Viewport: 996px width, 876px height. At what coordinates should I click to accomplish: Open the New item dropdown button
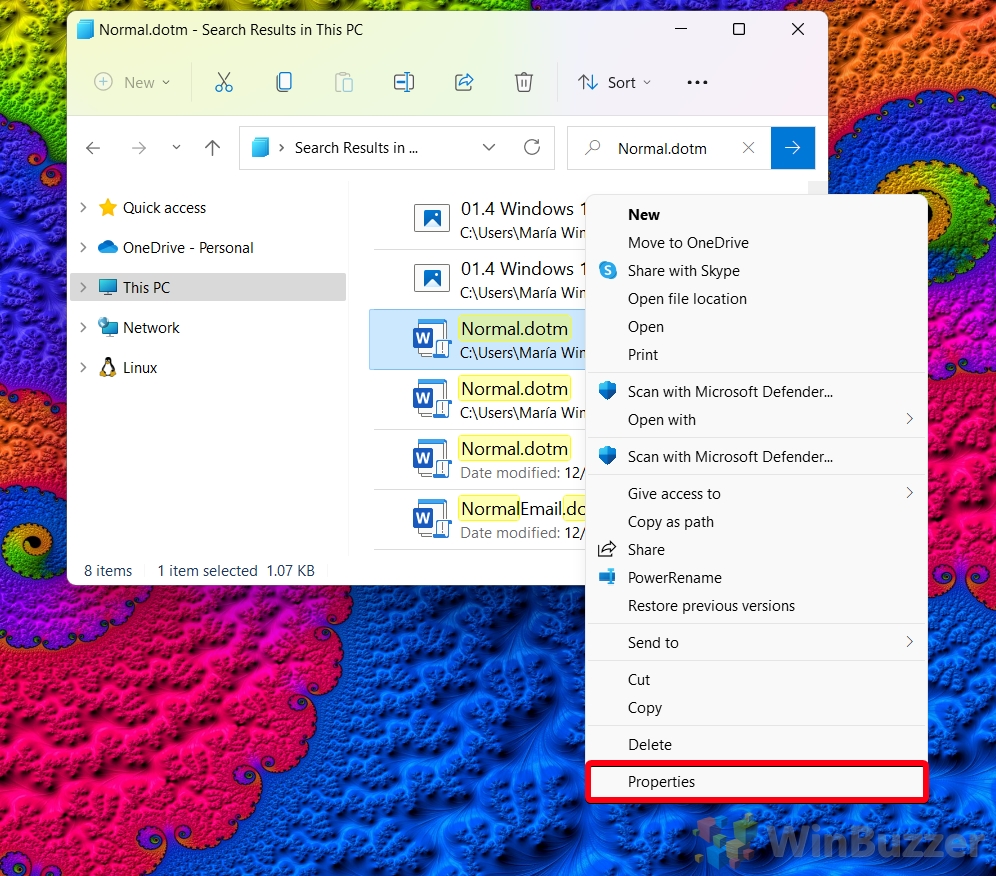coord(133,83)
